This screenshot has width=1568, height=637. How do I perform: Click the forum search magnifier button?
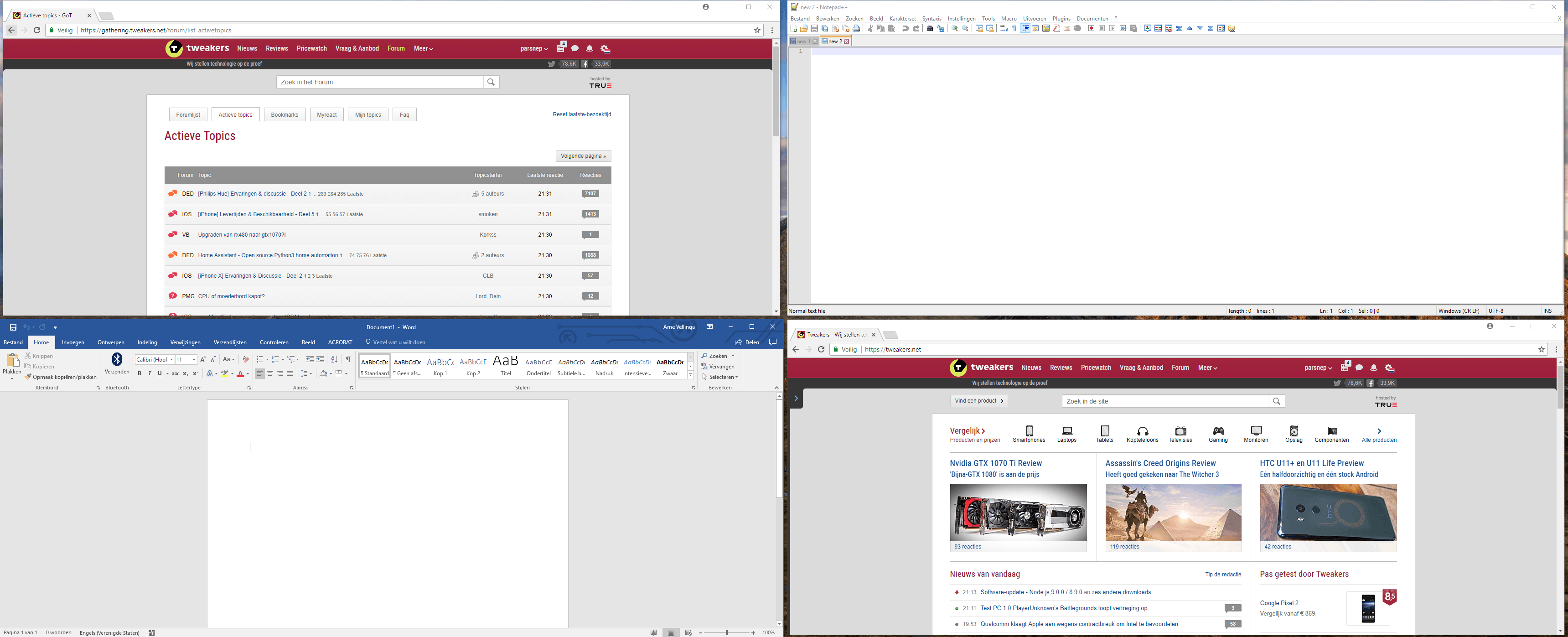tap(491, 82)
